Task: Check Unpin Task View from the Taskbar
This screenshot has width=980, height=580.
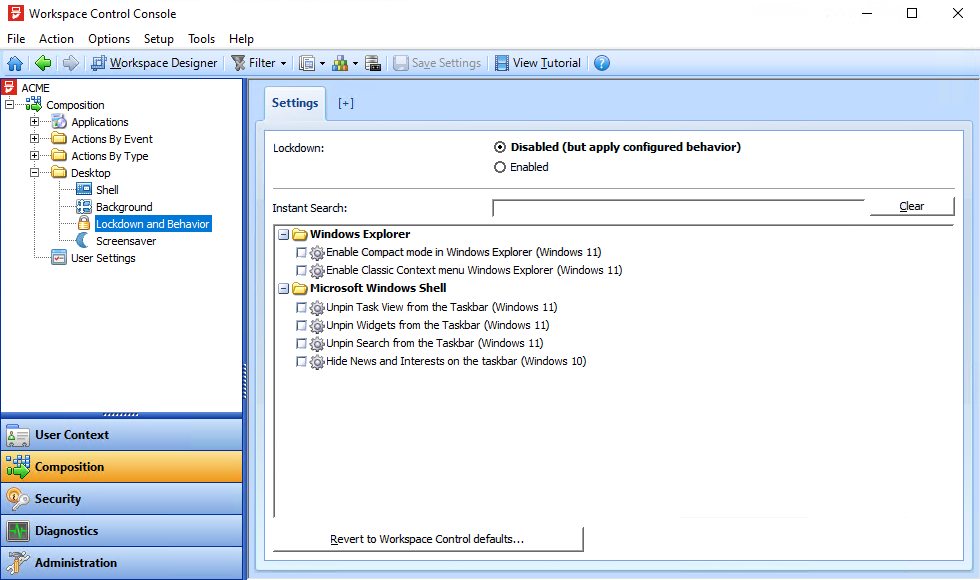Action: (x=301, y=308)
